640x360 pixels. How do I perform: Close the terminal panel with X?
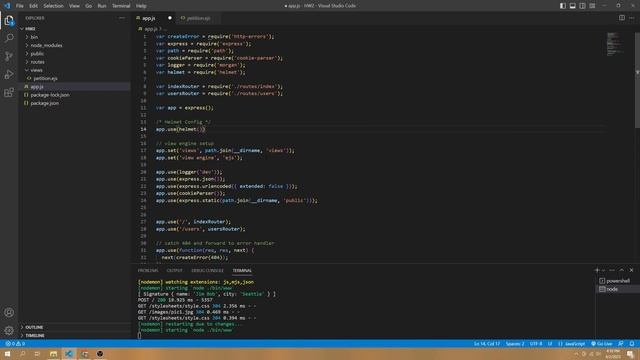(631, 270)
